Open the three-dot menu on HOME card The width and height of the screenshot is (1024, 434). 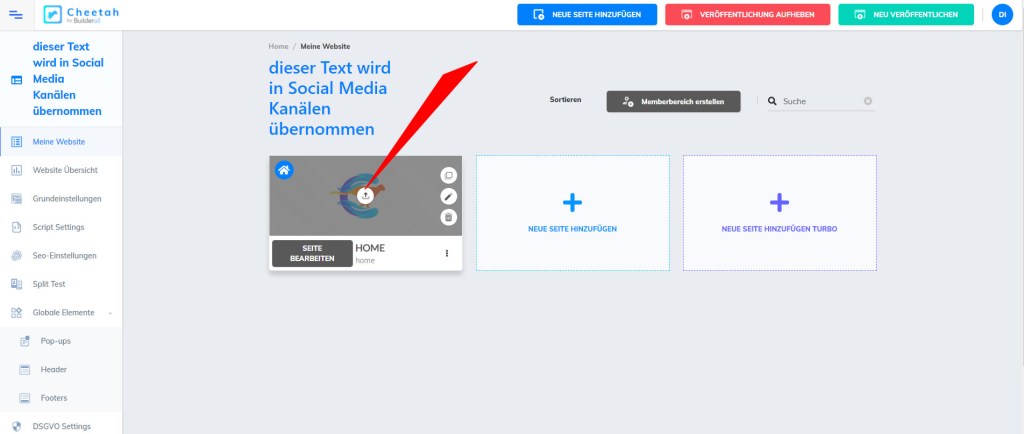coord(446,254)
